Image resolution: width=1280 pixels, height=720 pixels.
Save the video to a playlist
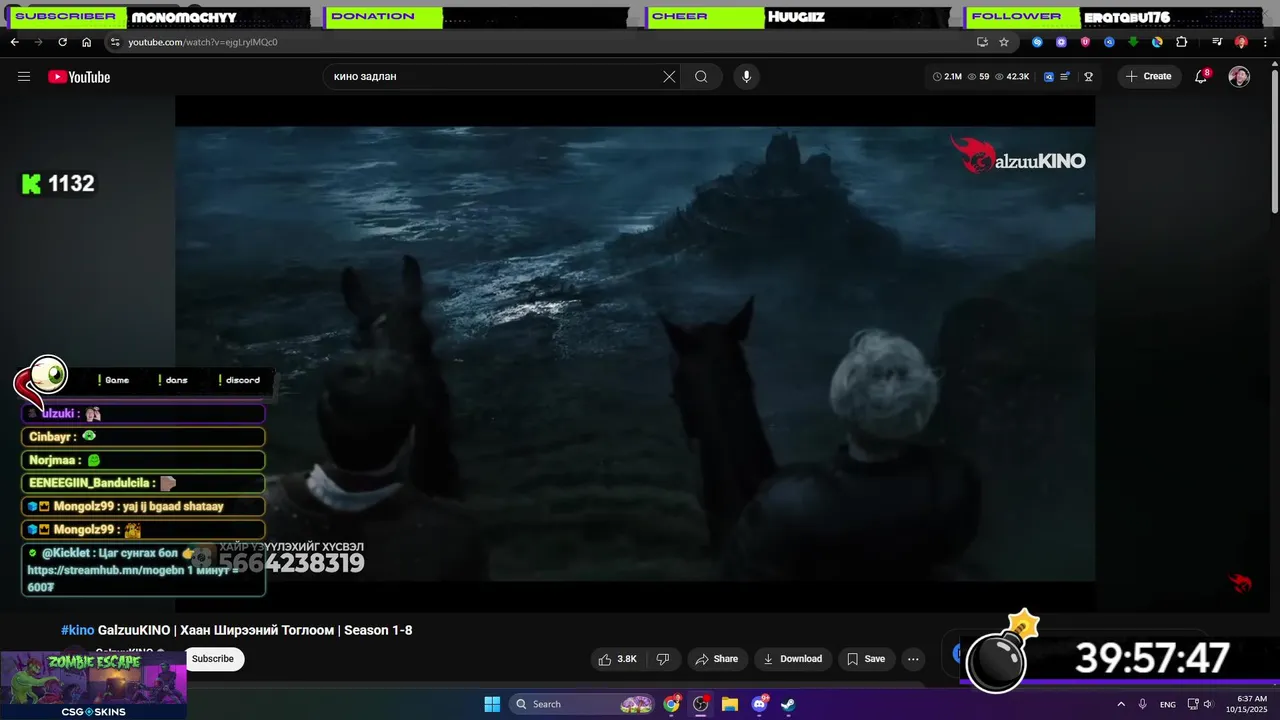coord(865,659)
